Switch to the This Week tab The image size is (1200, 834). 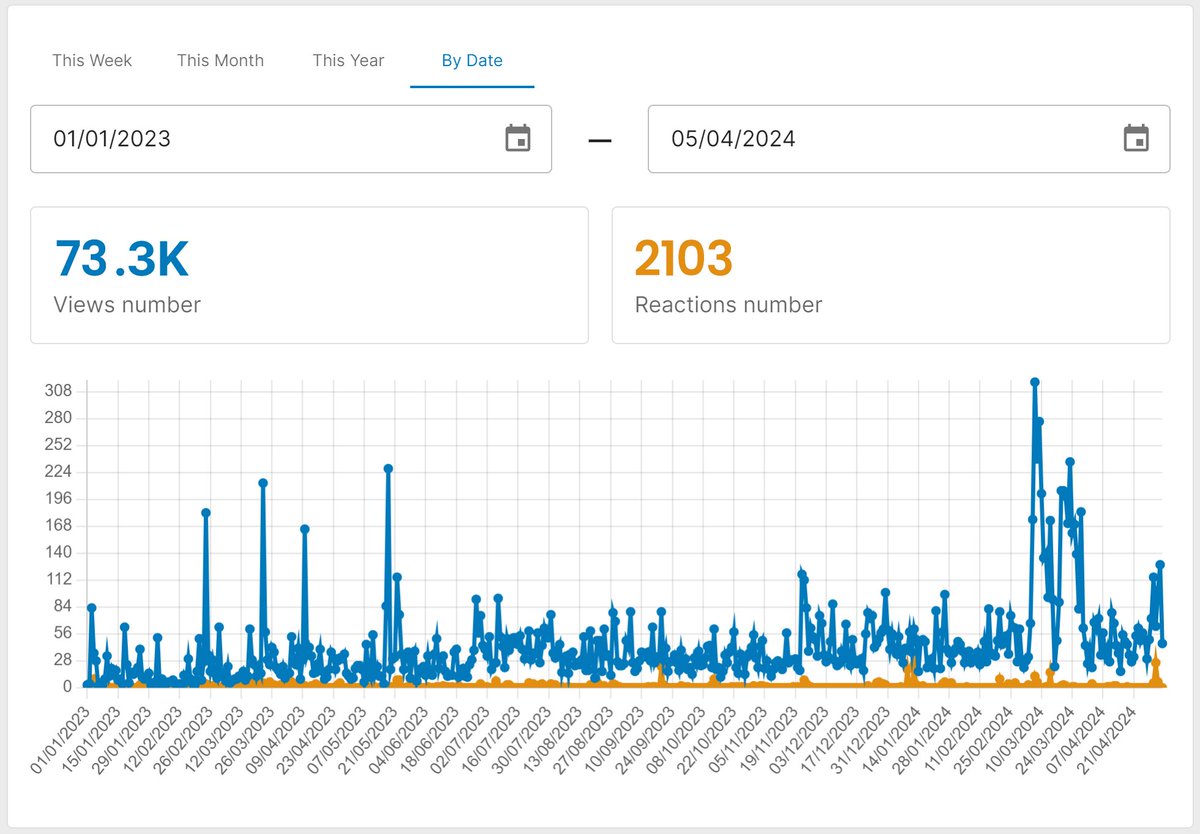[92, 60]
